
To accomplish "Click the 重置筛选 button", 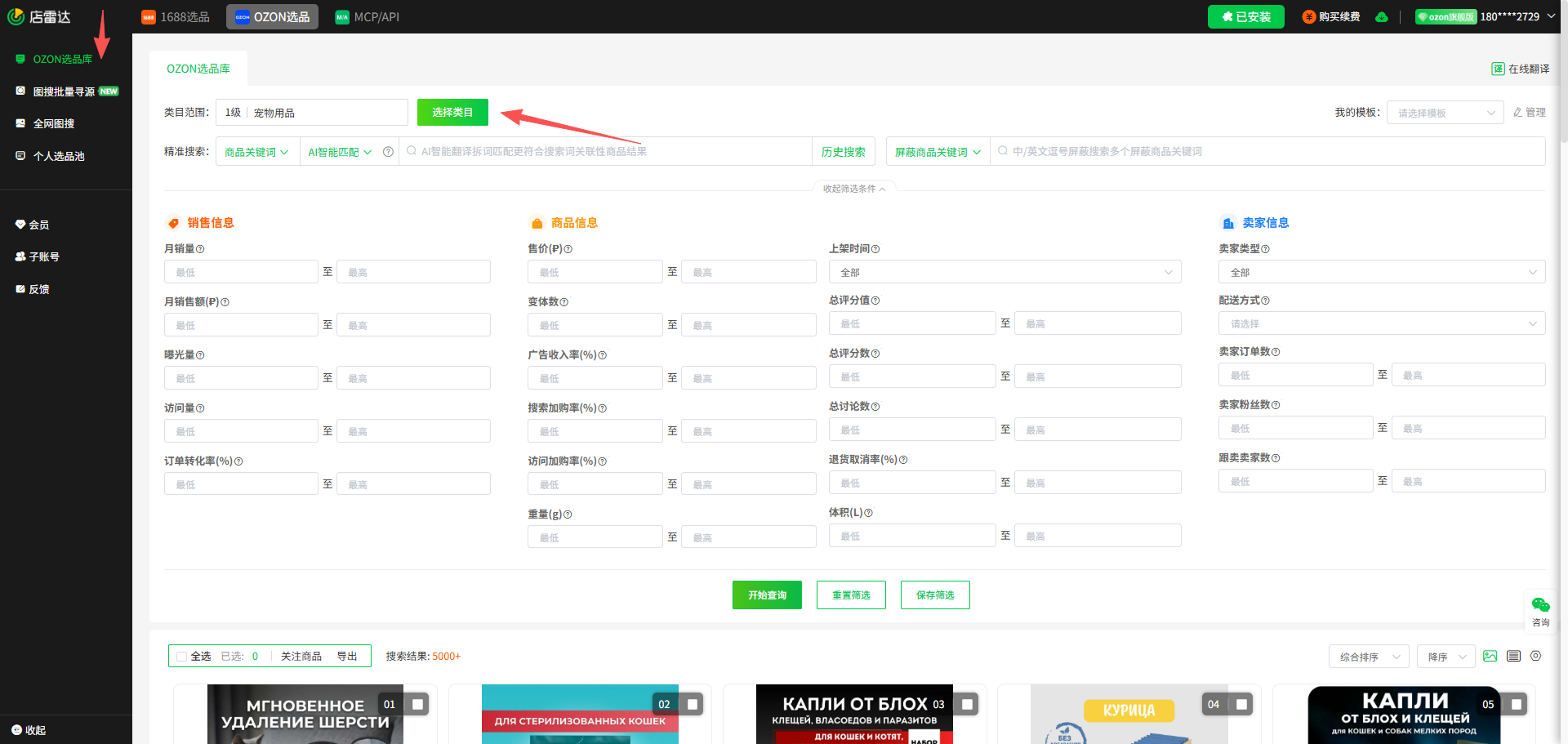I will pos(851,595).
